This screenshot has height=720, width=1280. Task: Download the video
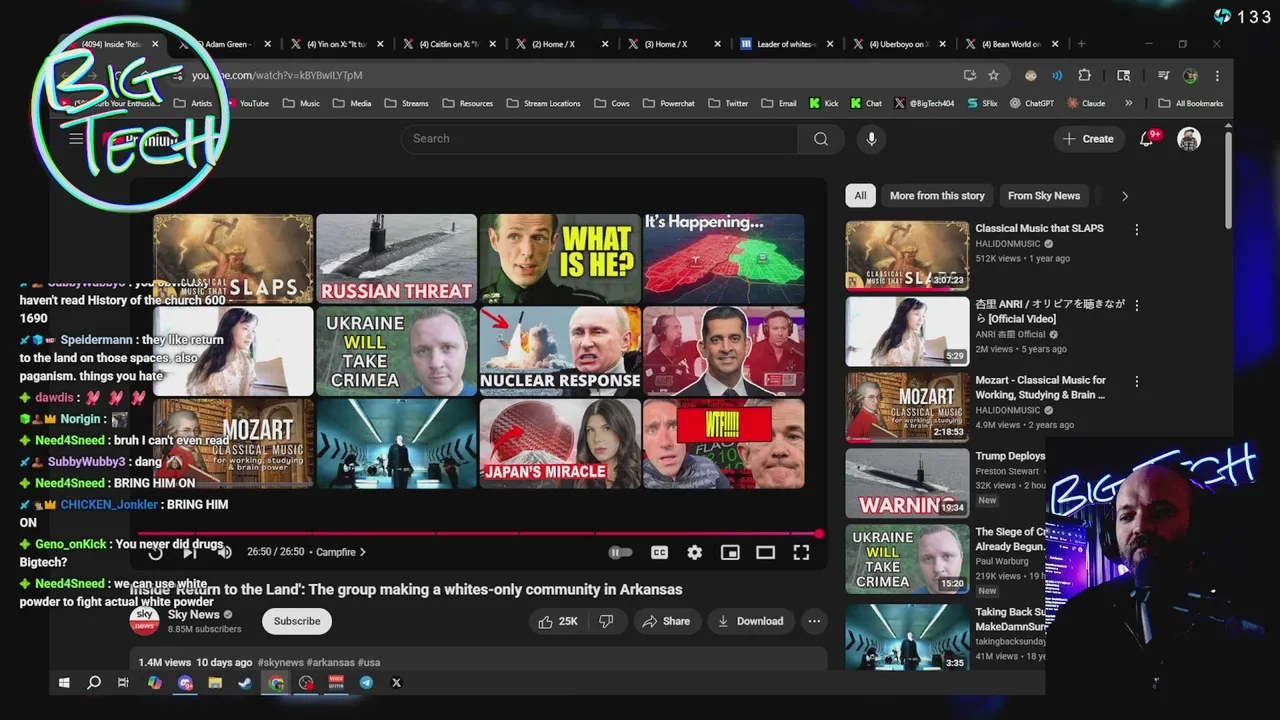[750, 621]
